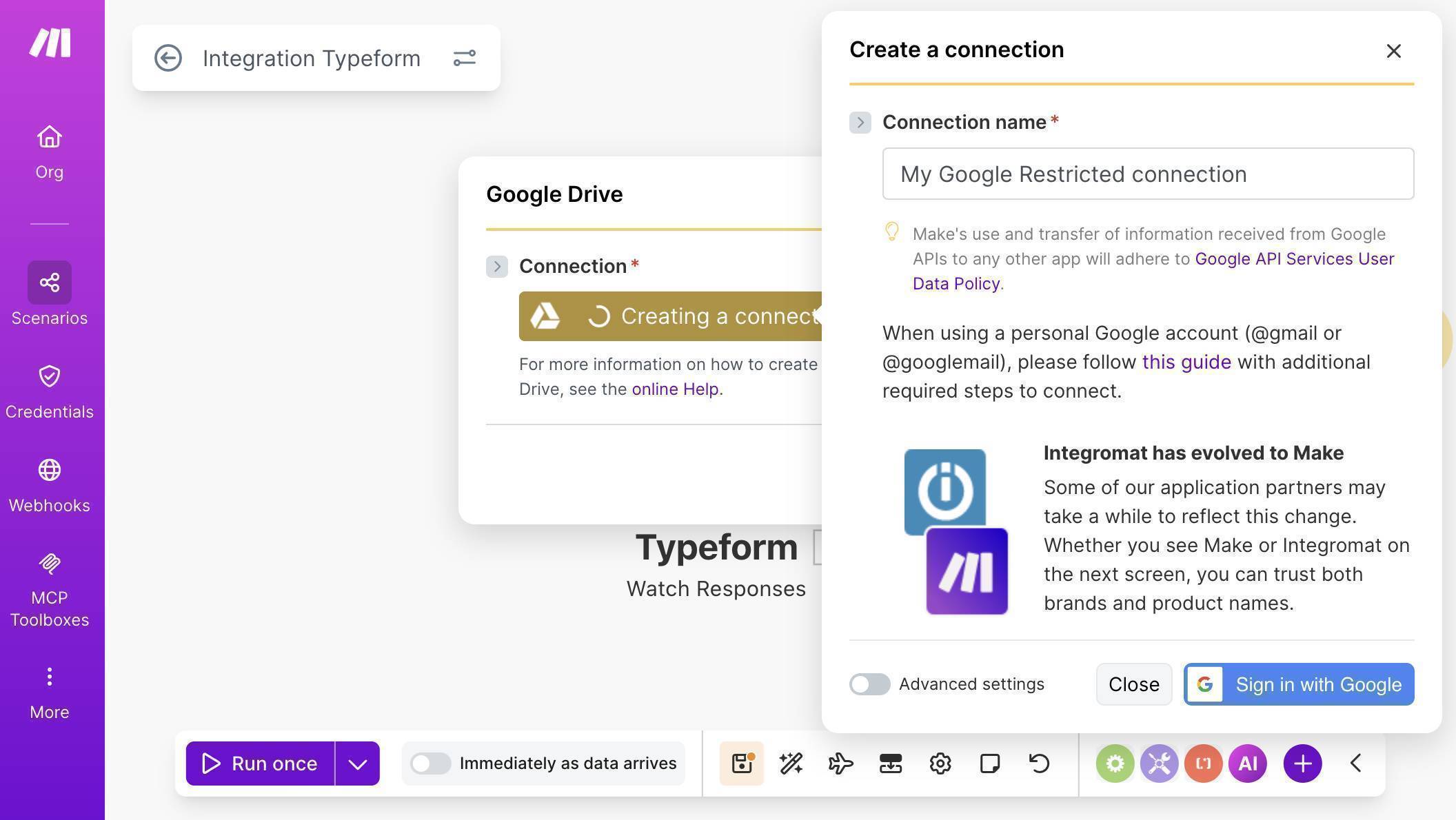Open scenario settings with the gear icon

coord(940,763)
